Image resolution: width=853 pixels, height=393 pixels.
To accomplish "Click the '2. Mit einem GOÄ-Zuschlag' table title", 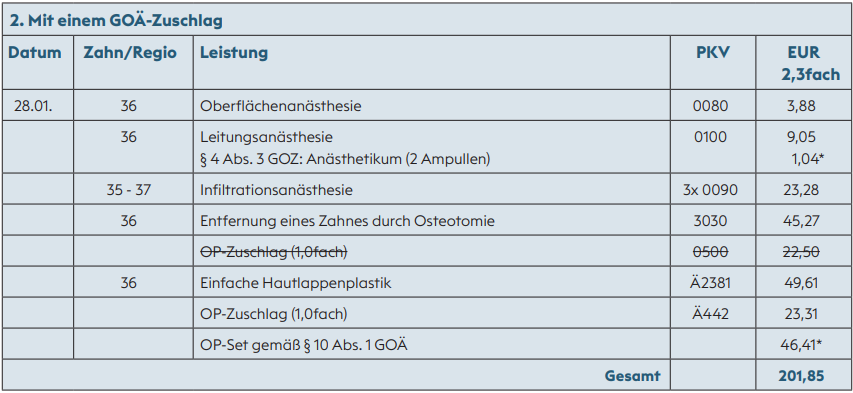I will tap(116, 21).
